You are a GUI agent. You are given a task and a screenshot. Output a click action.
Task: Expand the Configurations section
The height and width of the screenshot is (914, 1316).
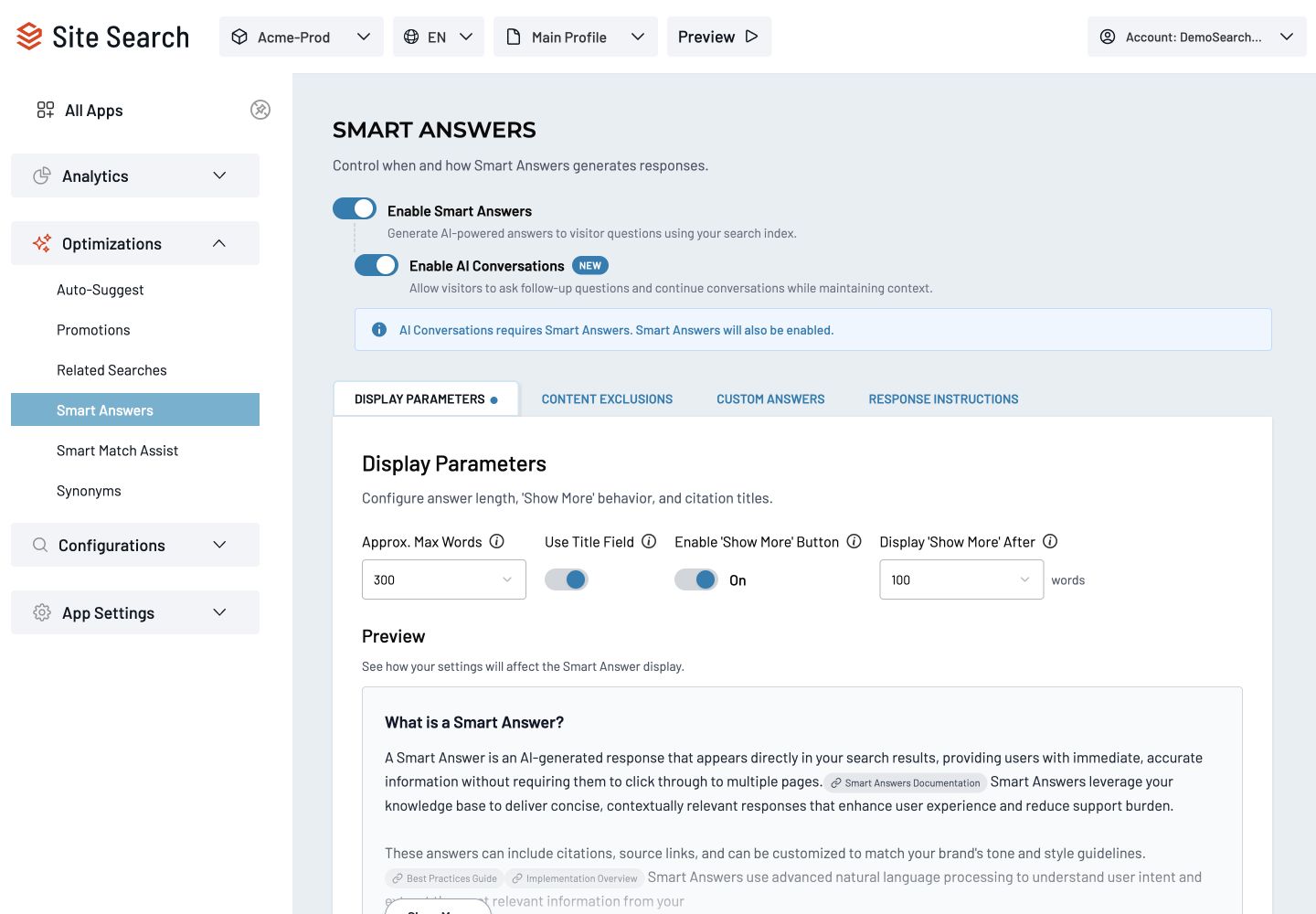[x=135, y=545]
